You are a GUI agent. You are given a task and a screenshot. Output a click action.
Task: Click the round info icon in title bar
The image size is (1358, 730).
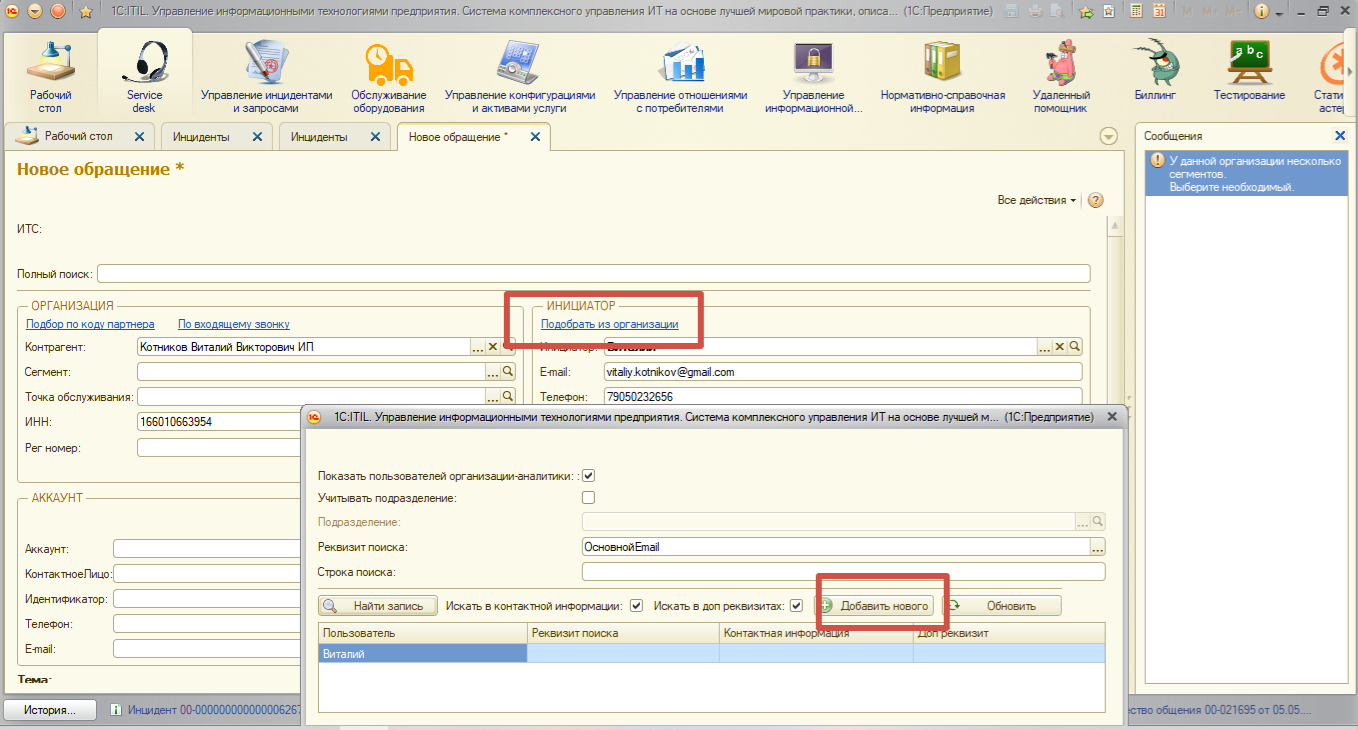(1261, 11)
